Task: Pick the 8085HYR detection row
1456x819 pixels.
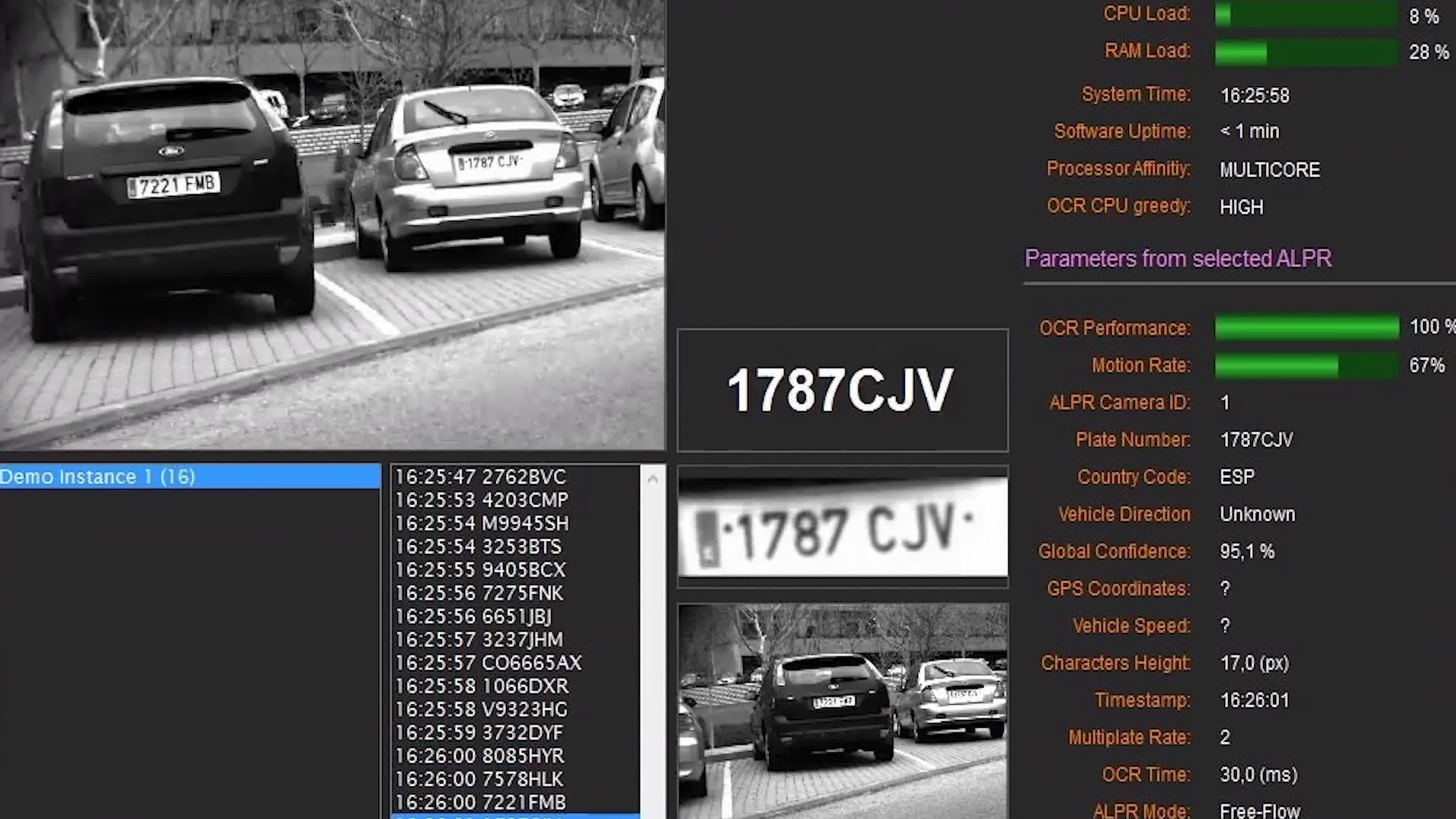Action: [479, 756]
